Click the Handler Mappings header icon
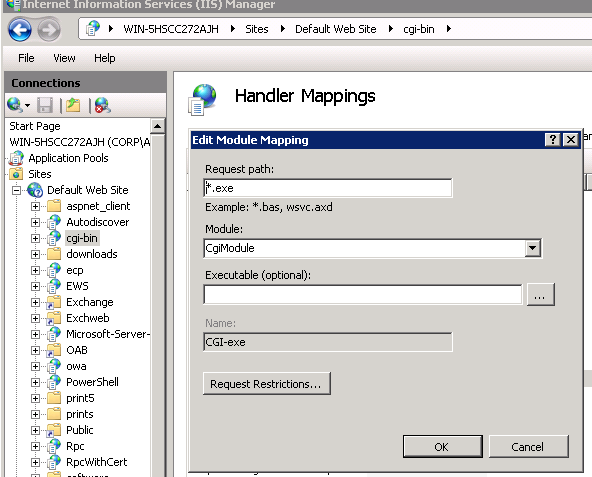The width and height of the screenshot is (592, 477). 202,99
